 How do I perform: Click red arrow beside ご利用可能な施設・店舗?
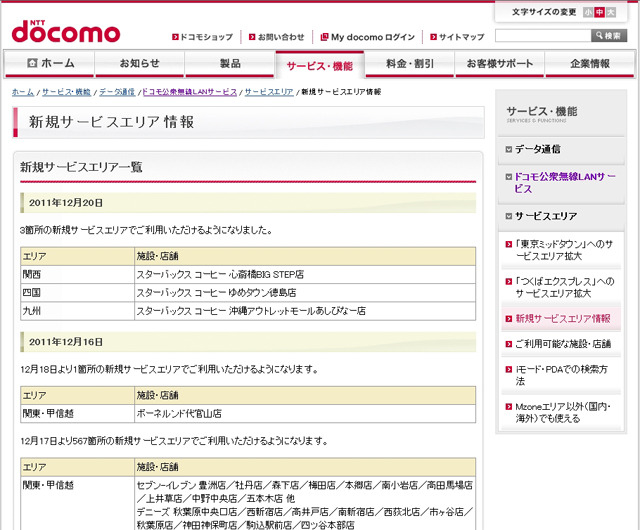click(x=509, y=344)
